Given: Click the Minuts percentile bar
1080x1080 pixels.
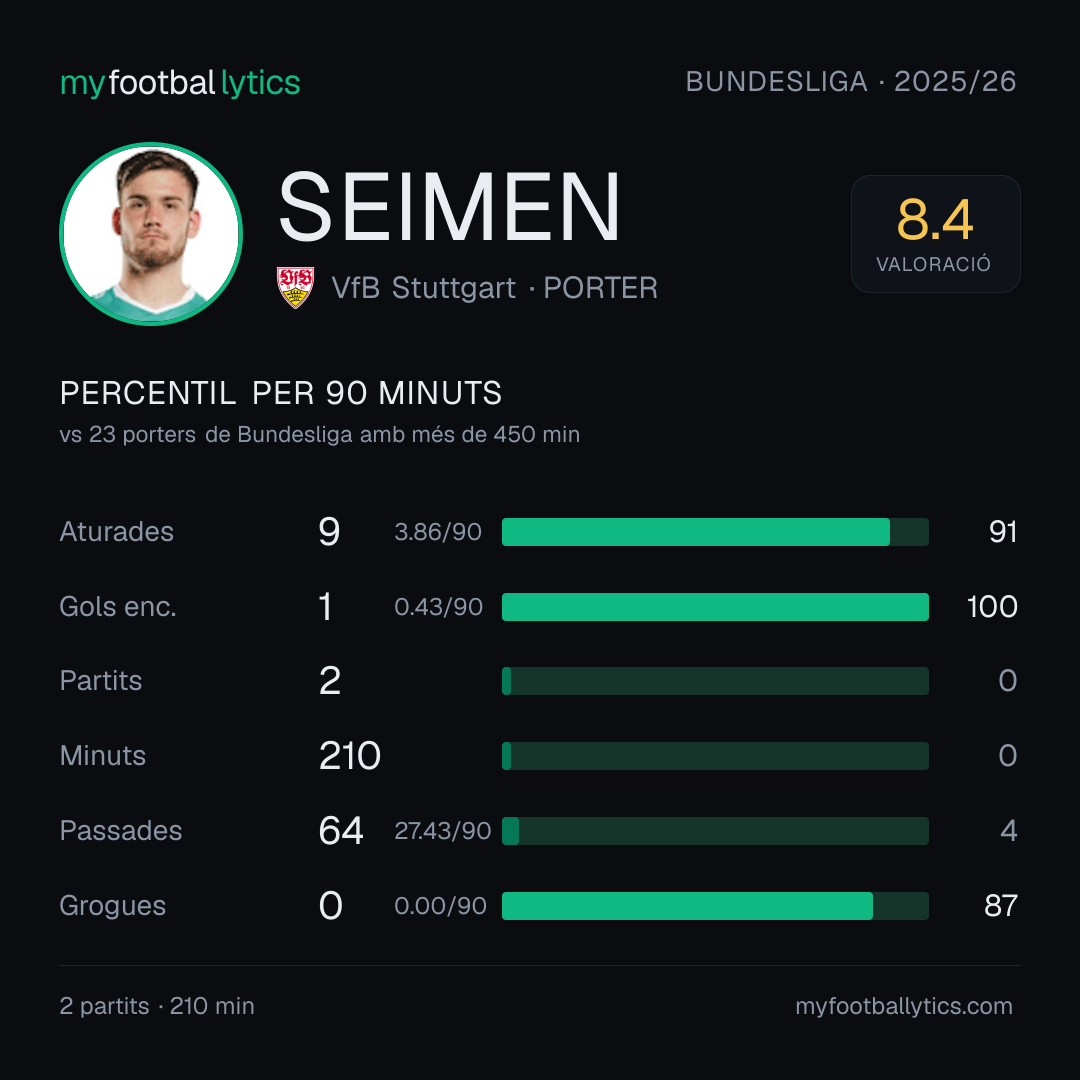Looking at the screenshot, I should 715,756.
